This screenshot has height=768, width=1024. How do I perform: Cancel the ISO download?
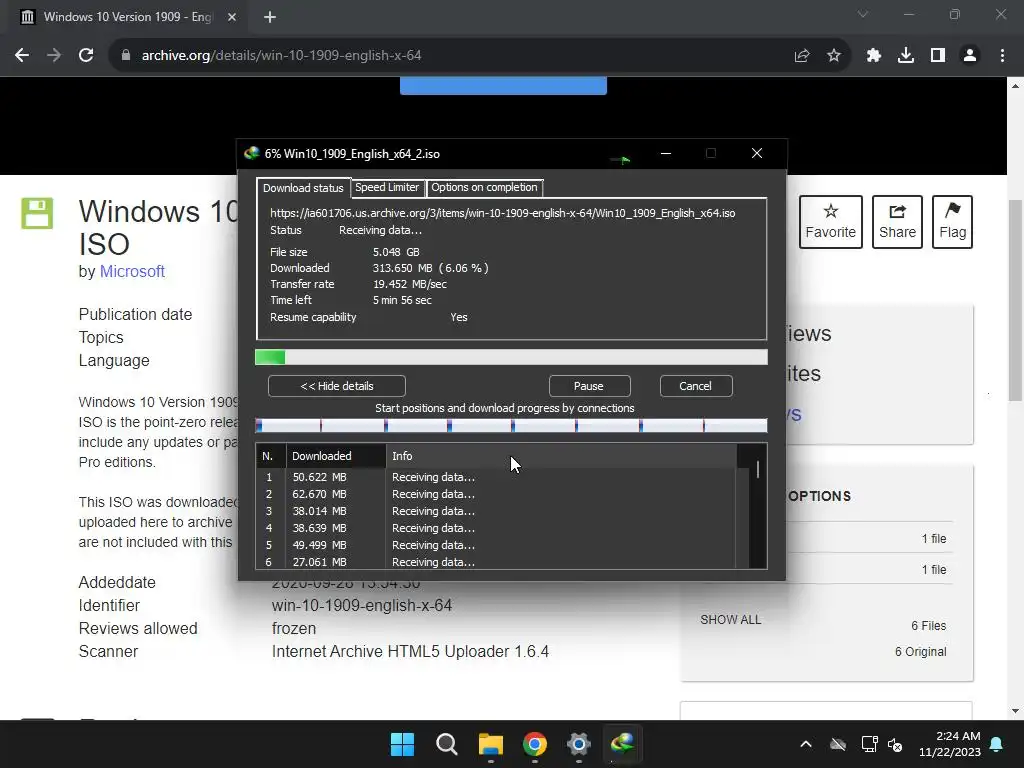coord(696,386)
